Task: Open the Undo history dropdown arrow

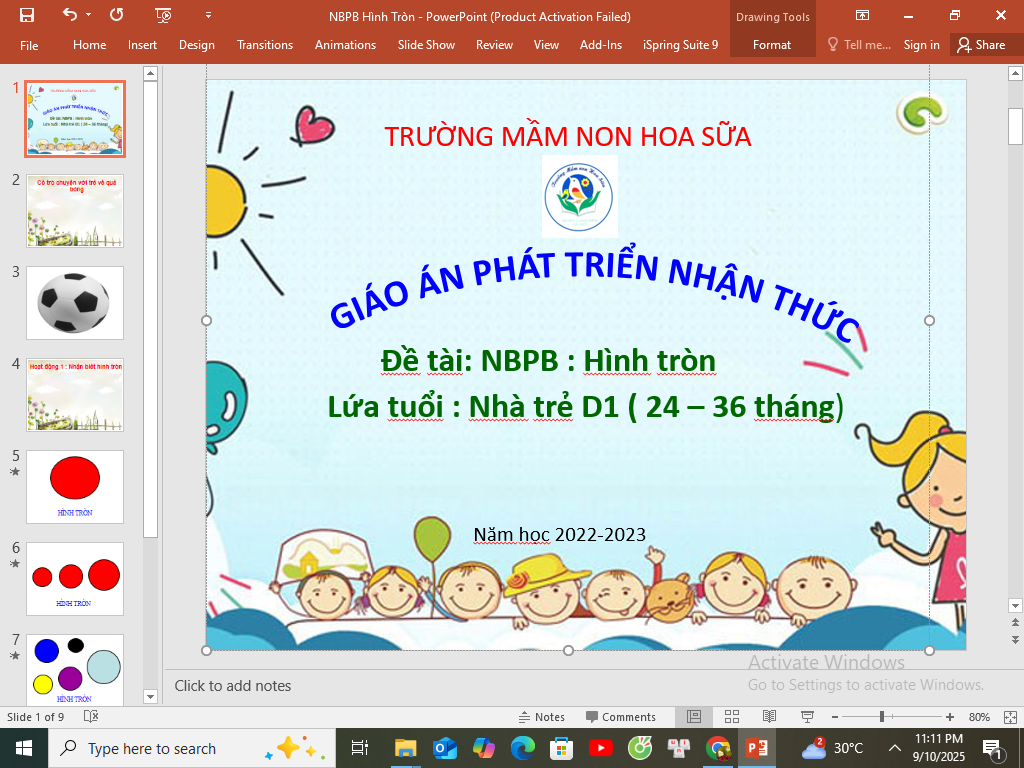Action: click(x=89, y=15)
